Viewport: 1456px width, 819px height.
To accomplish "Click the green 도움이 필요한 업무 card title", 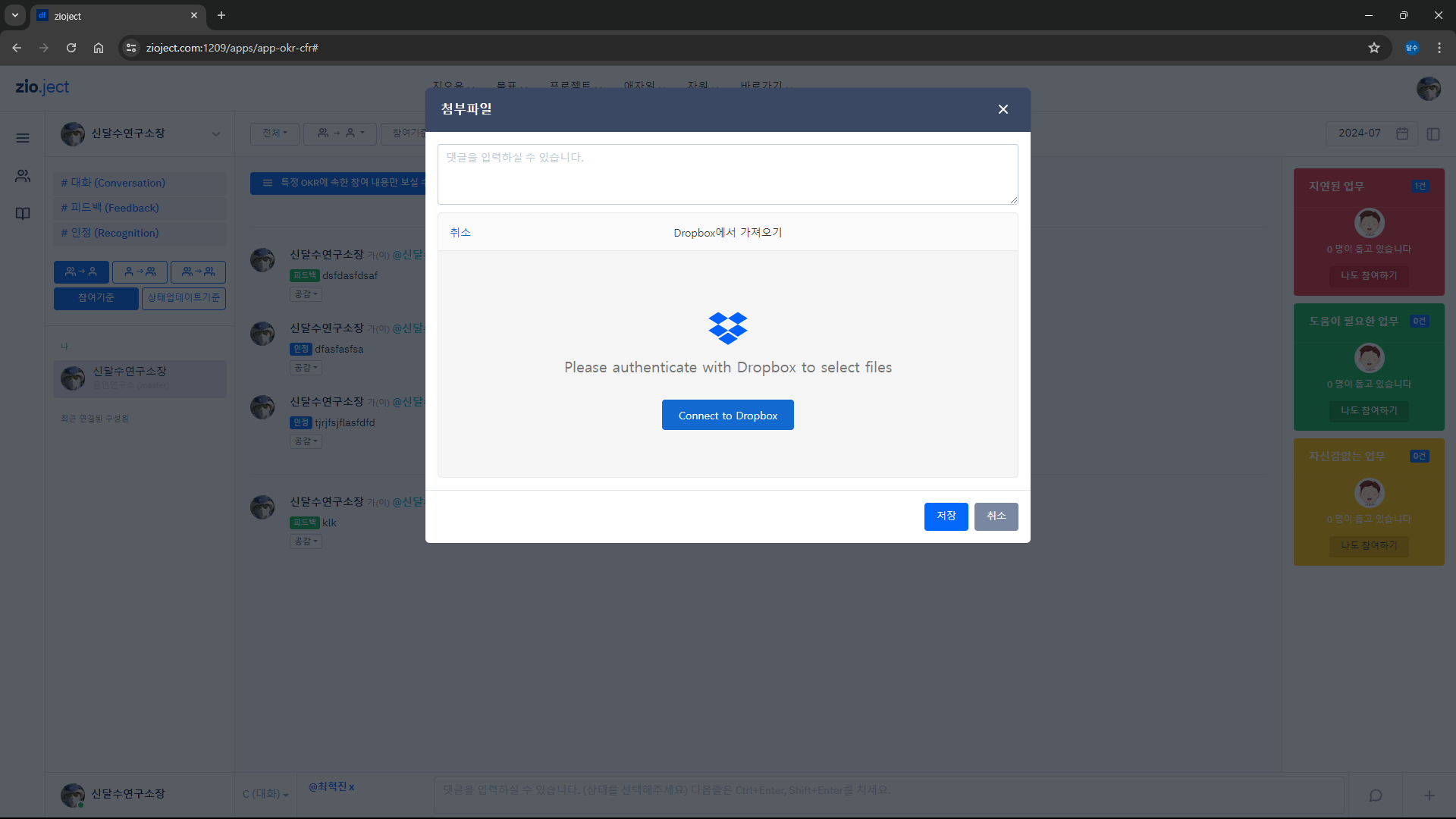I will click(x=1354, y=322).
